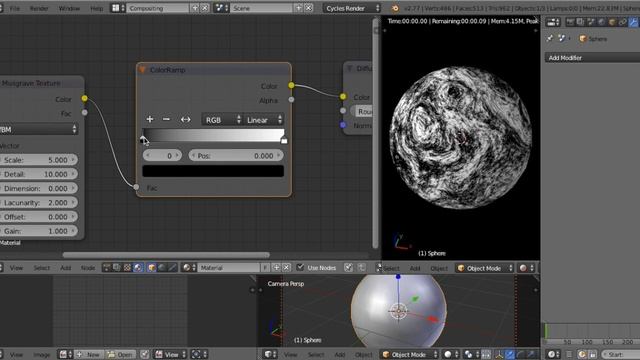640x360 pixels.
Task: Add a color stop to the ColorRamp
Action: point(150,119)
